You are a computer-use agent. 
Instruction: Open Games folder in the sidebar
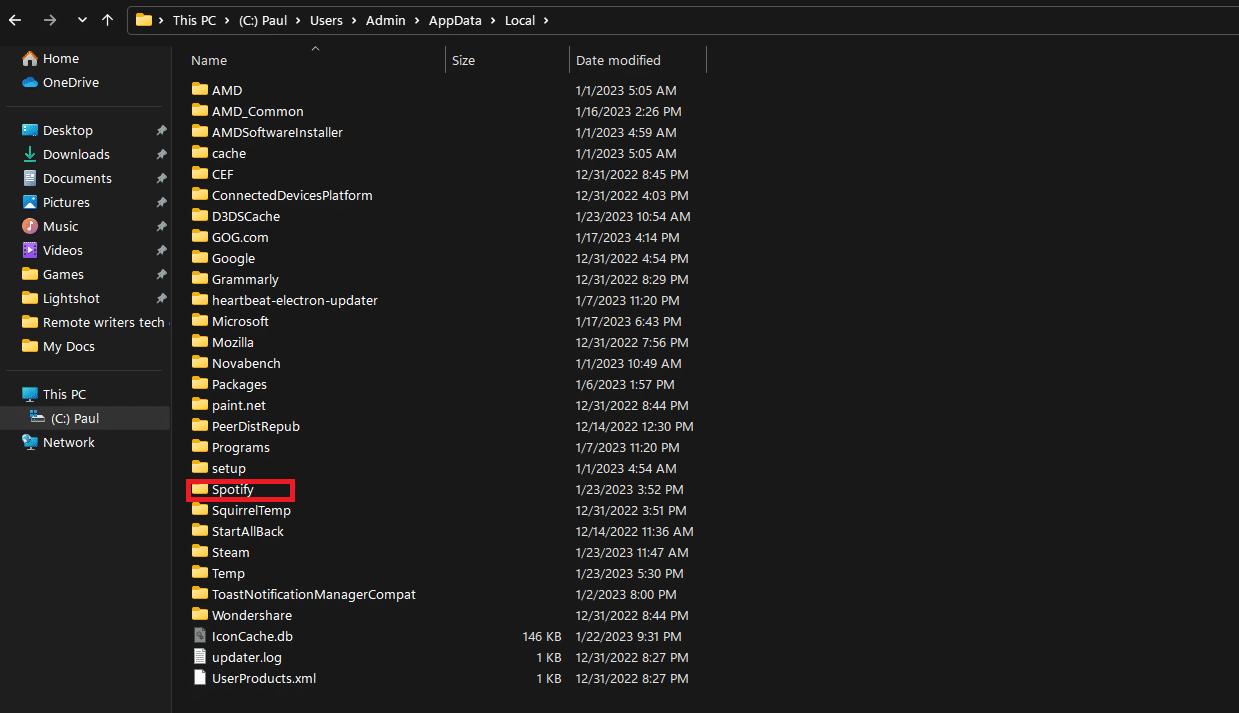tap(52, 275)
